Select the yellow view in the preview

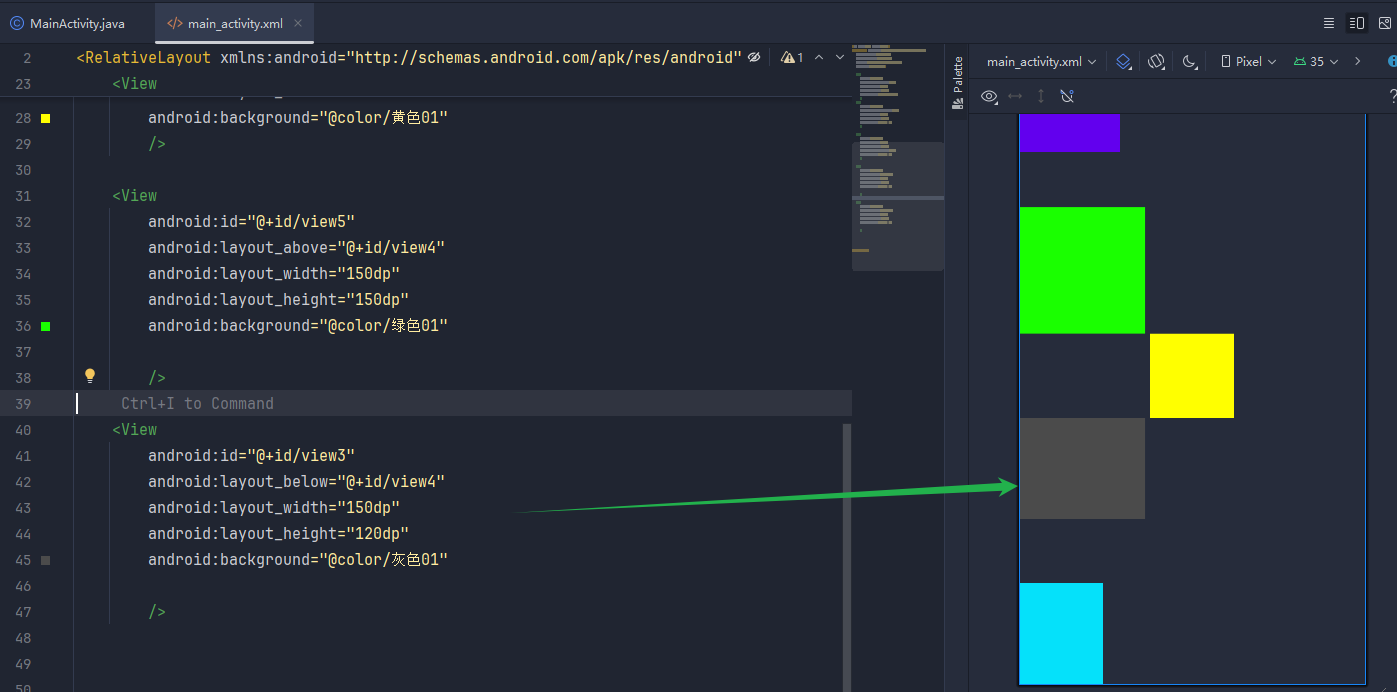pyautogui.click(x=1192, y=376)
